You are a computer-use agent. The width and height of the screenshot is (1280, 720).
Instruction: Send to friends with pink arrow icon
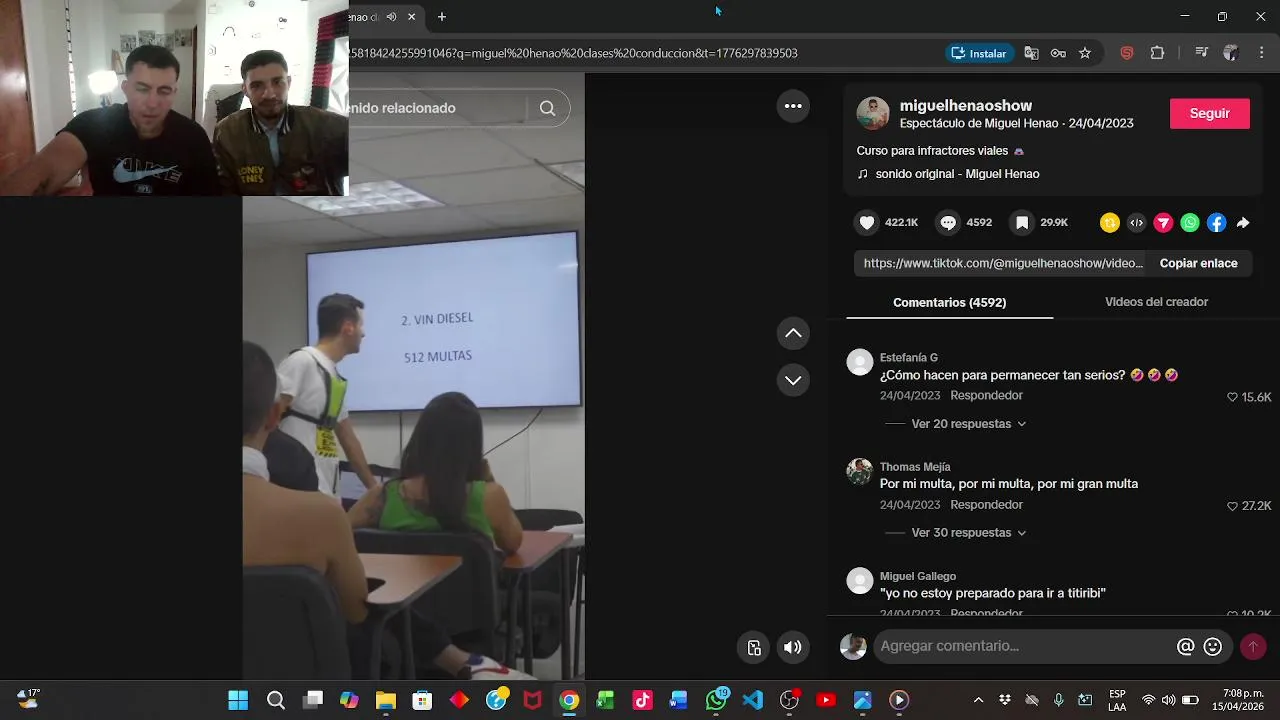(x=1163, y=223)
